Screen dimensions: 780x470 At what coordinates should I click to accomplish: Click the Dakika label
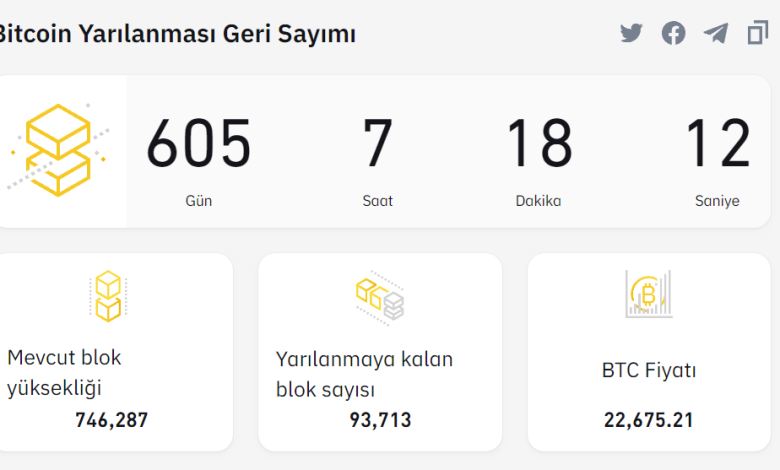538,201
